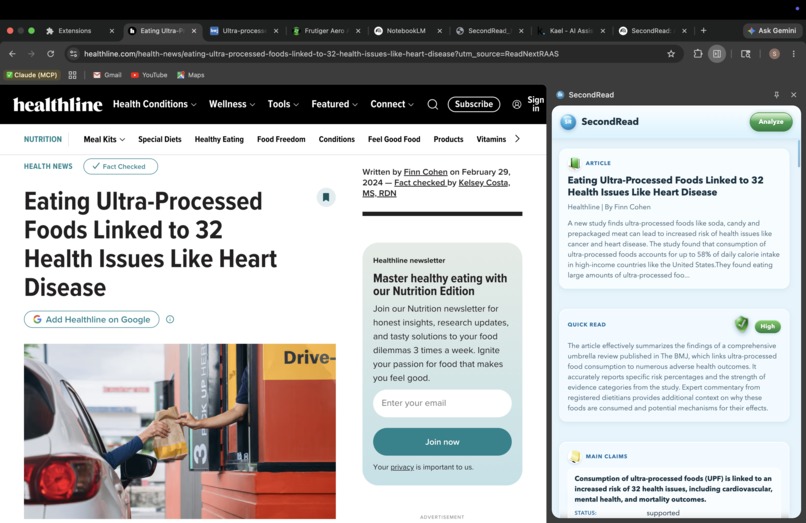The height and width of the screenshot is (523, 806).
Task: Click the Join now button
Action: click(x=442, y=442)
